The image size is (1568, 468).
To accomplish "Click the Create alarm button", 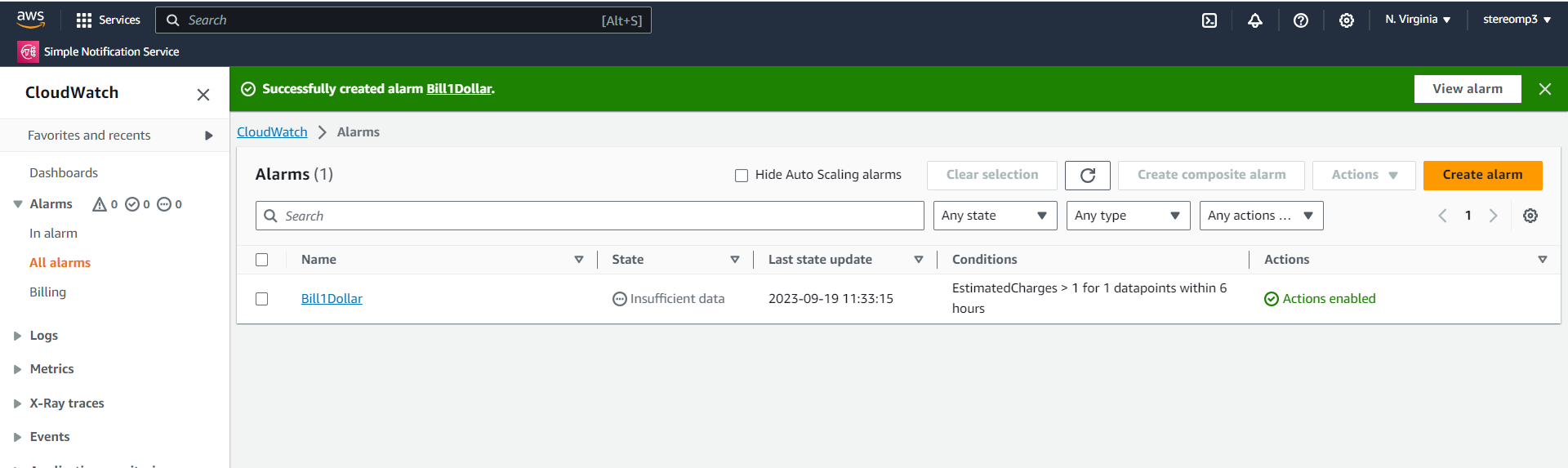I will click(x=1482, y=175).
